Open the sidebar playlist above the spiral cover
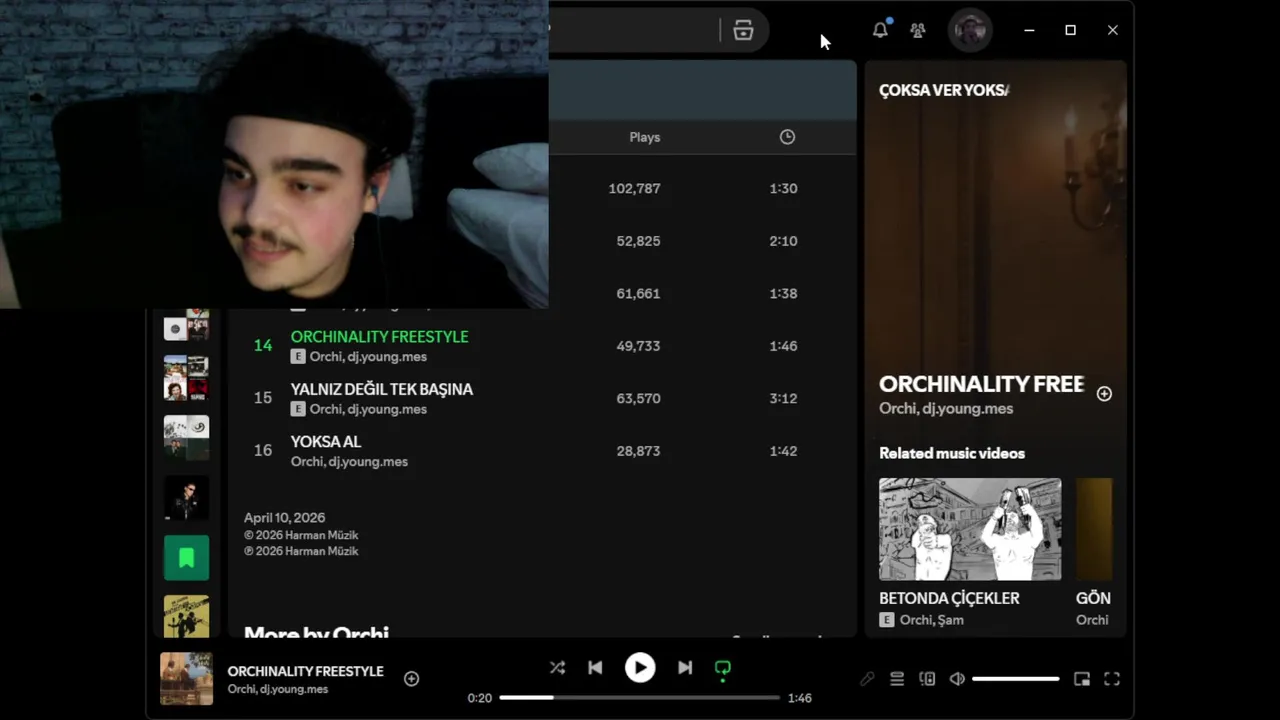The width and height of the screenshot is (1280, 720). (186, 378)
